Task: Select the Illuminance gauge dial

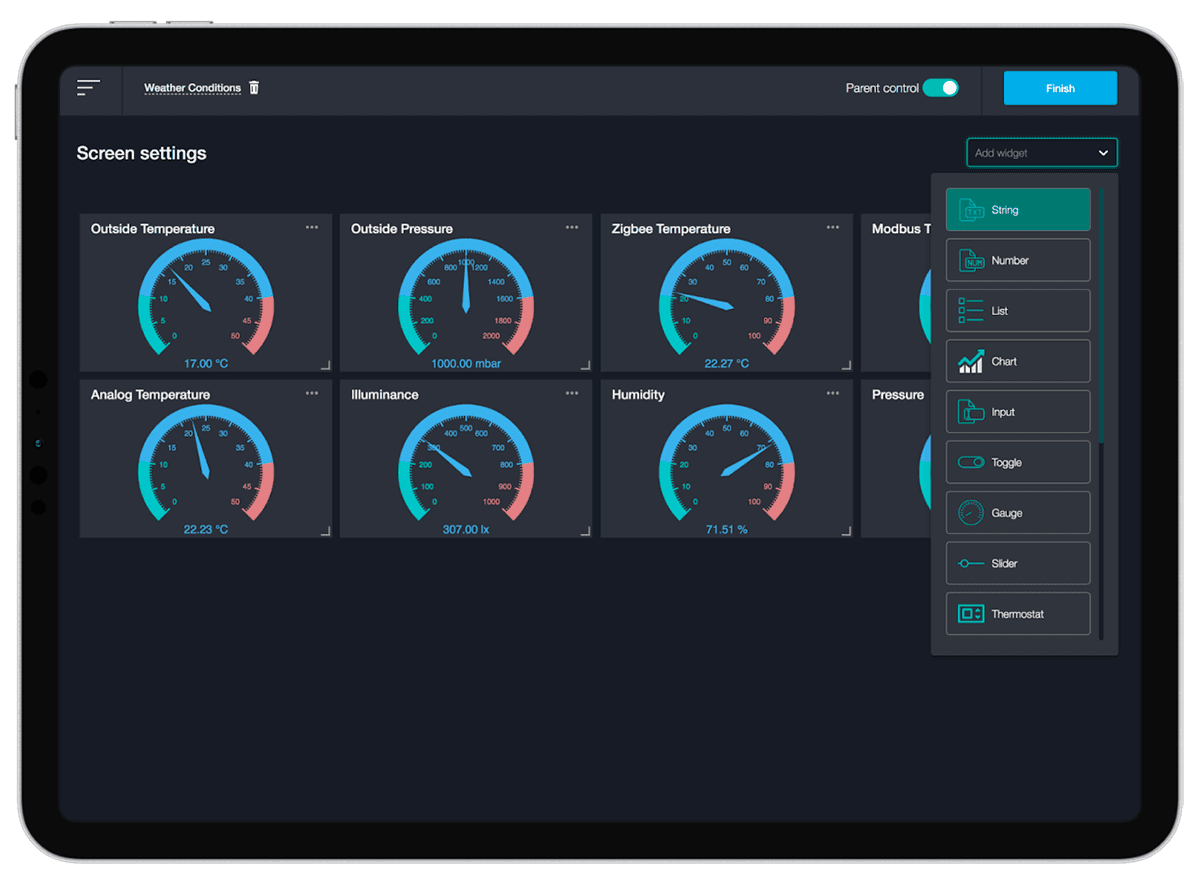Action: tap(466, 464)
